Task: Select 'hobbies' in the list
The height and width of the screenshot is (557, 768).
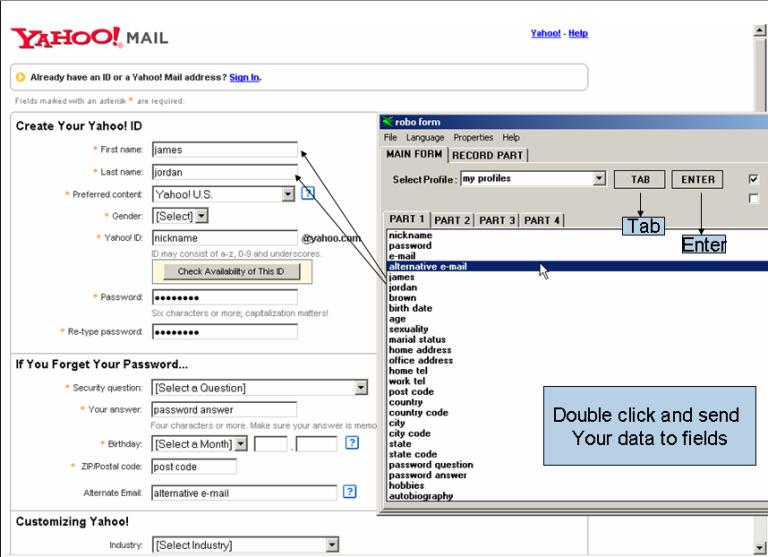Action: pos(406,485)
